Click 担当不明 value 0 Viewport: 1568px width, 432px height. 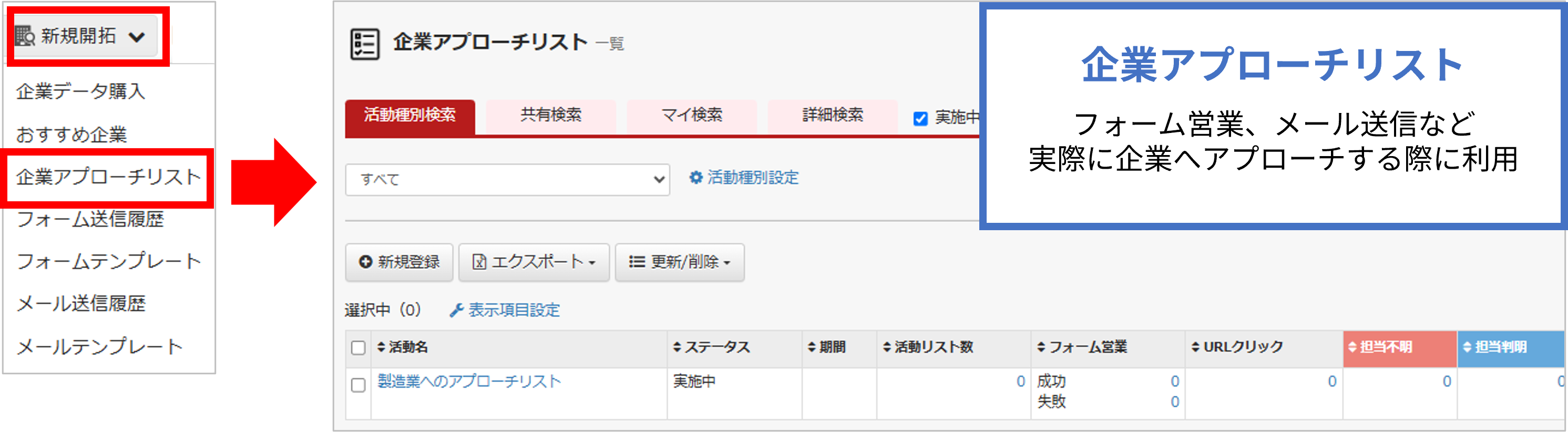[x=1447, y=382]
